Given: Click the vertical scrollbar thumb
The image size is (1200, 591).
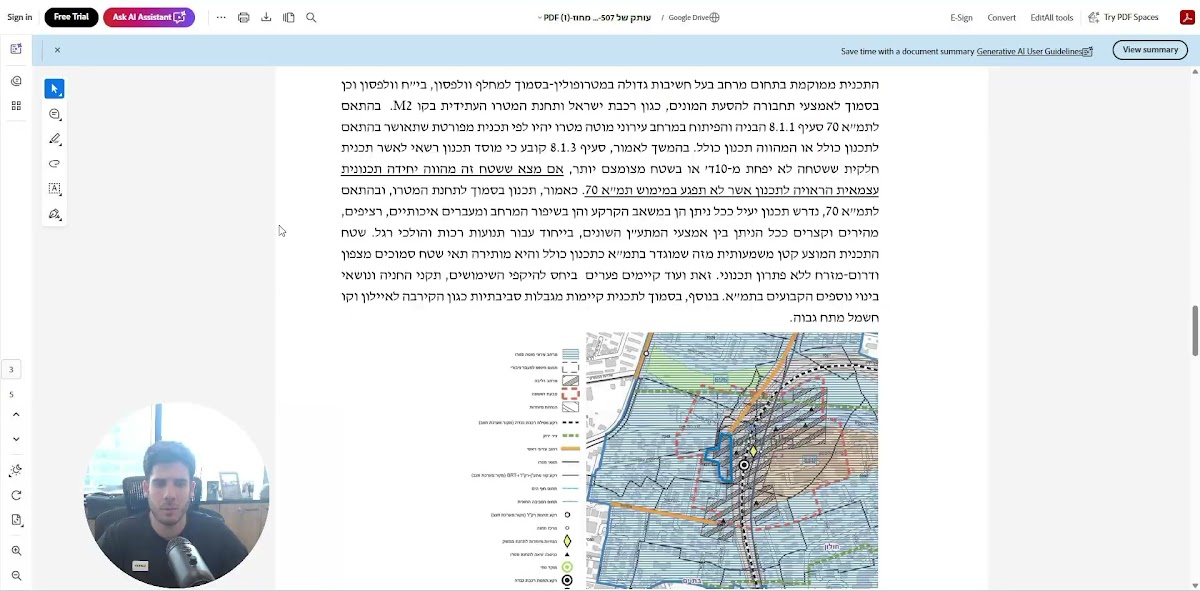Looking at the screenshot, I should point(1194,330).
